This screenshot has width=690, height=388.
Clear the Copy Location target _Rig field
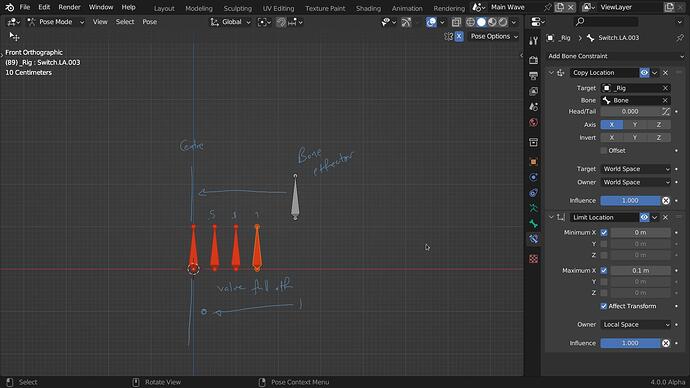click(665, 88)
